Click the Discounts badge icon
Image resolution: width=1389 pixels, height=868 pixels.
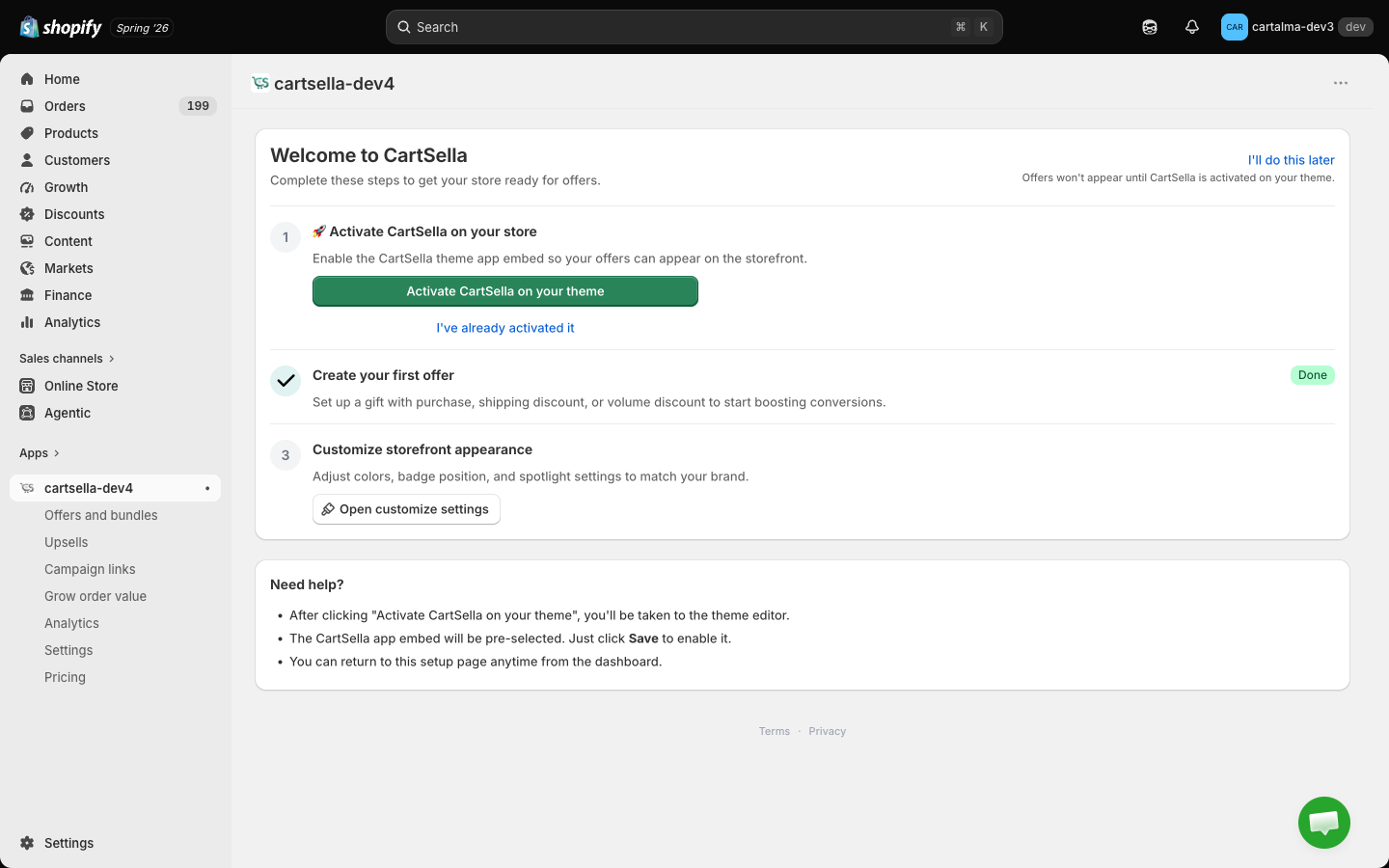pyautogui.click(x=27, y=214)
